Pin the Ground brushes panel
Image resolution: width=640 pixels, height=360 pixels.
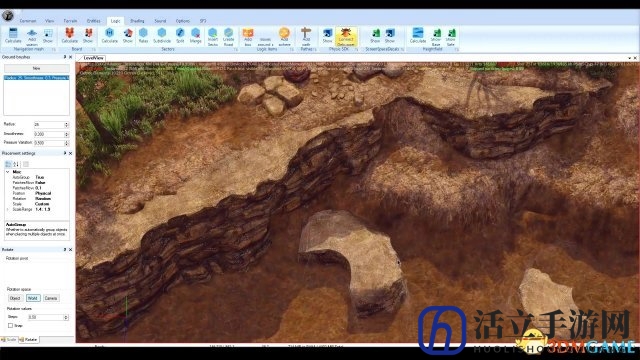pyautogui.click(x=64, y=57)
